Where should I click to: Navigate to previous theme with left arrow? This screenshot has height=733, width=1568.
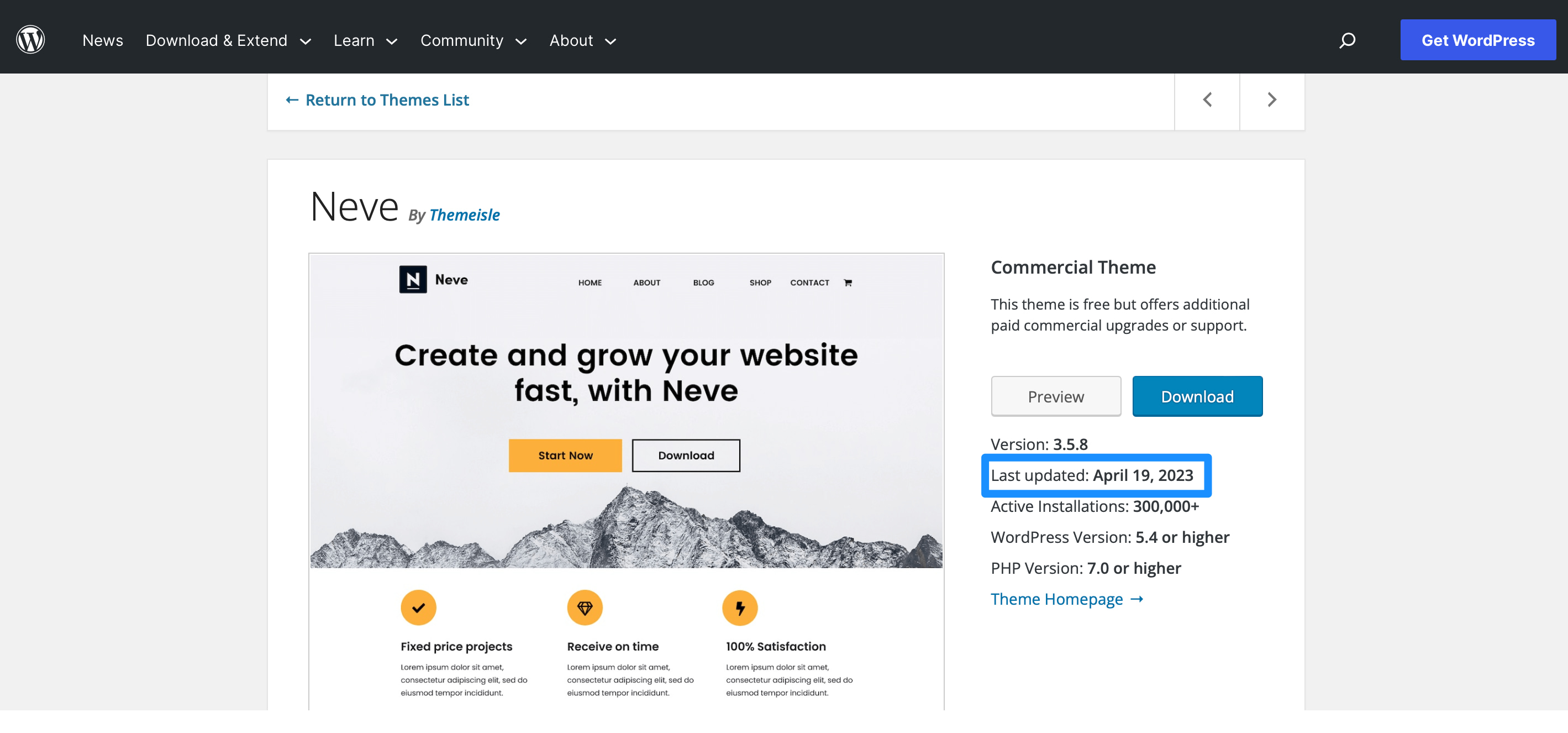pyautogui.click(x=1208, y=100)
